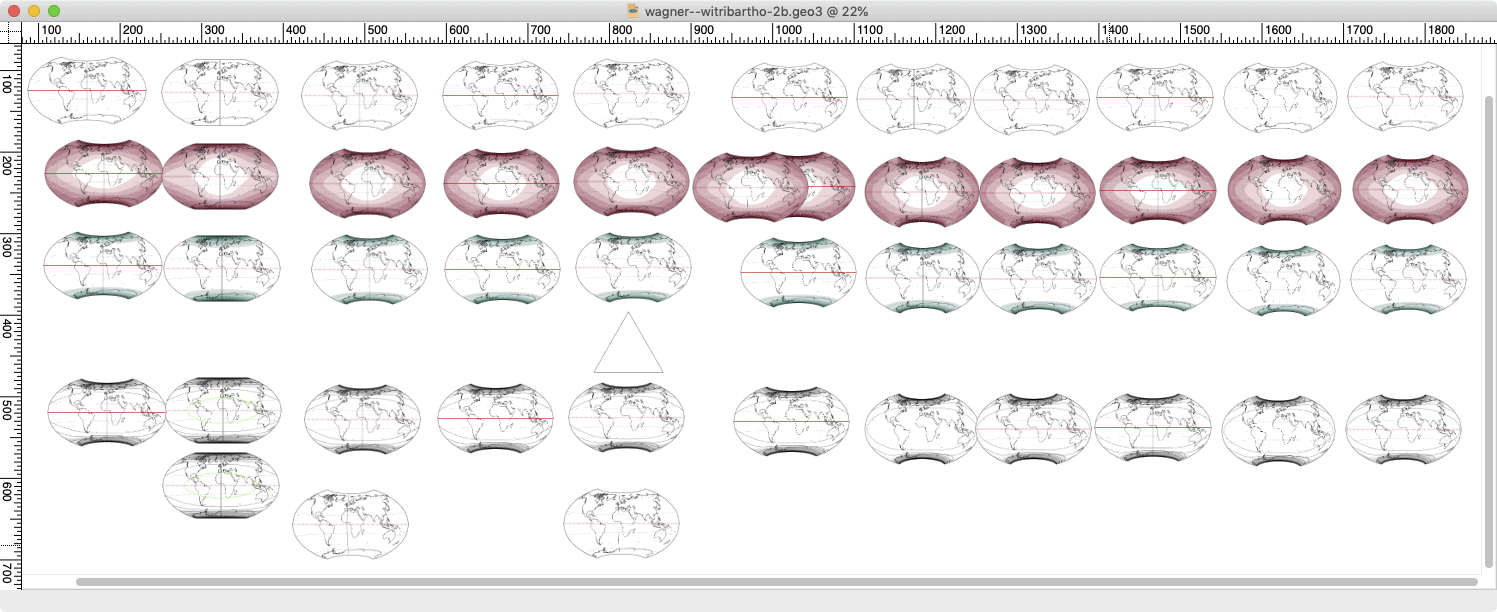Select the top-left outline map with red equator
Image resolution: width=1497 pixels, height=612 pixels.
click(x=87, y=91)
